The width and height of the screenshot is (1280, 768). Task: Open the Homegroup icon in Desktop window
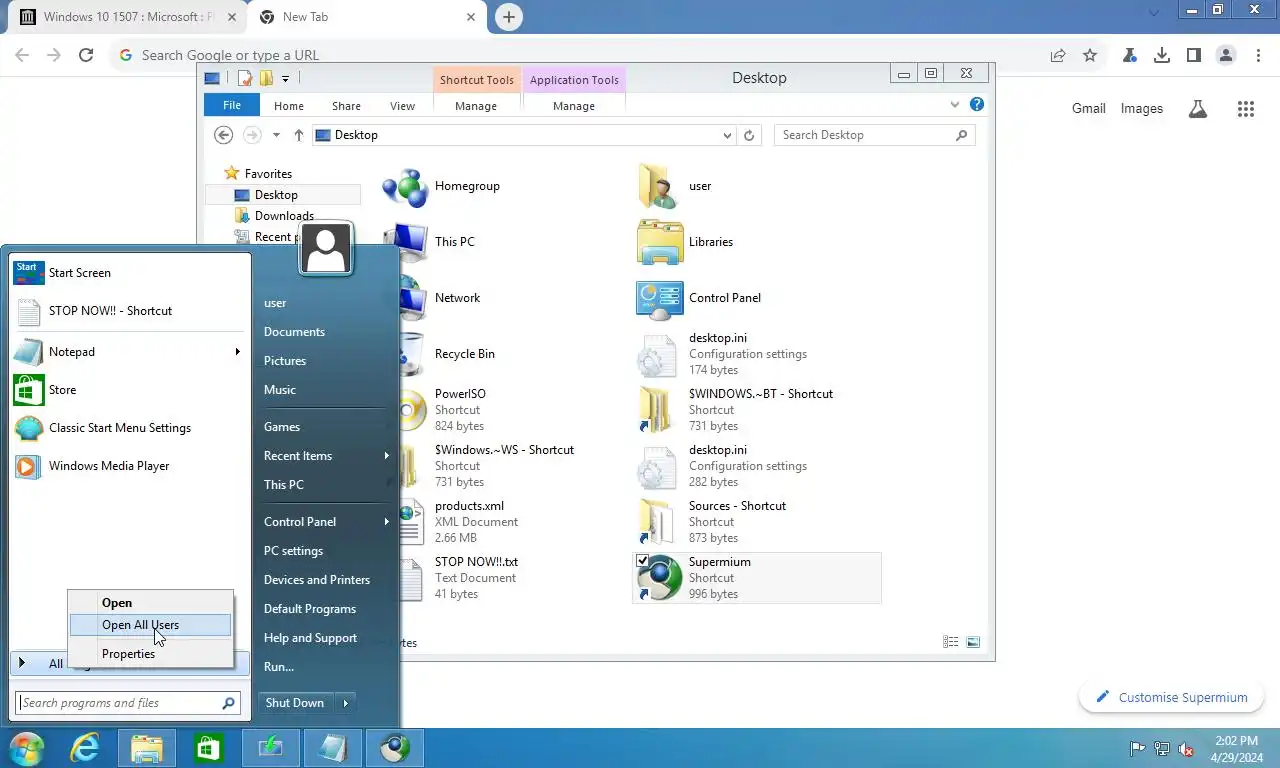405,186
